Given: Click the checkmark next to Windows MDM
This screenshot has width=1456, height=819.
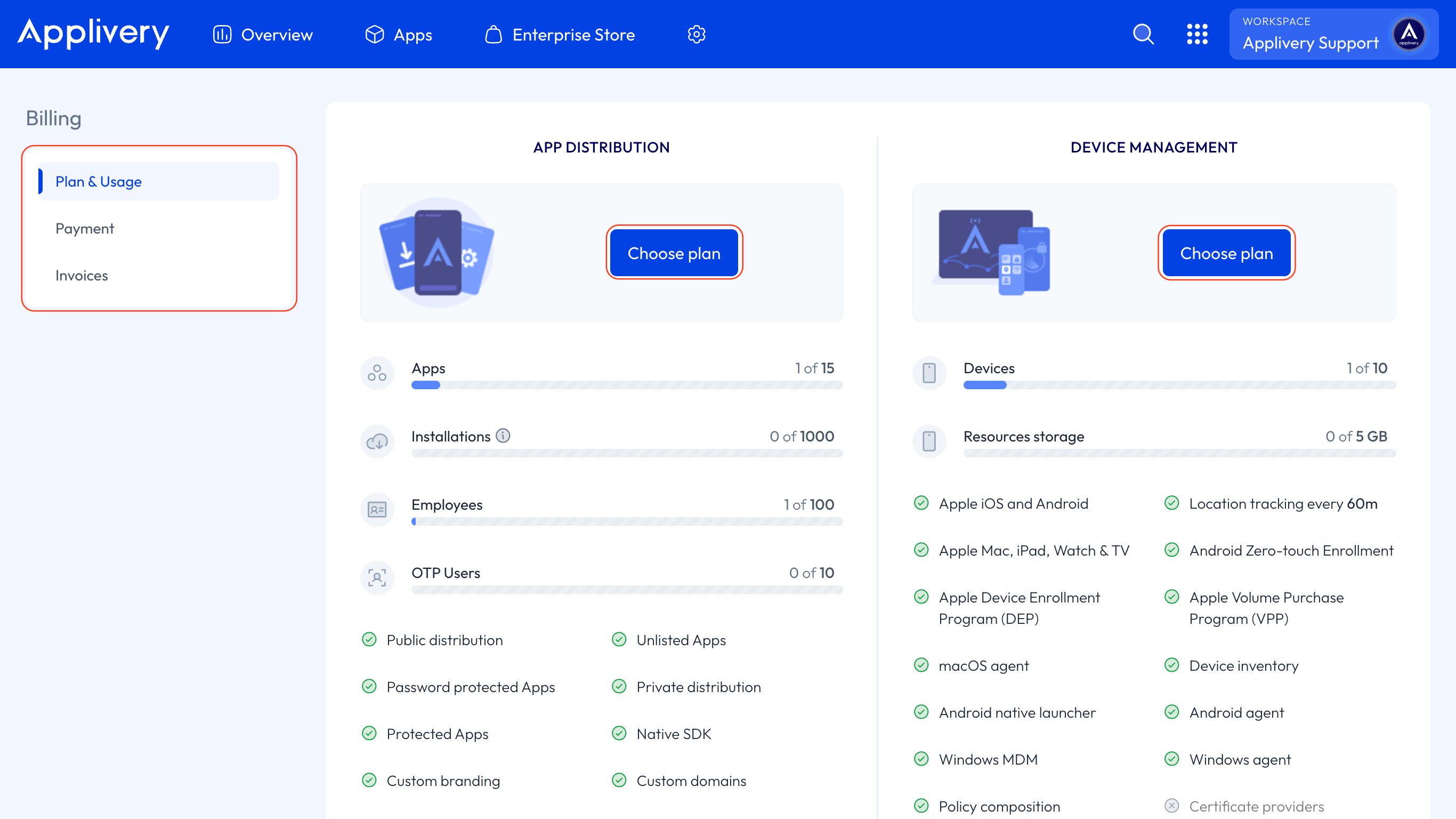Looking at the screenshot, I should 922,759.
